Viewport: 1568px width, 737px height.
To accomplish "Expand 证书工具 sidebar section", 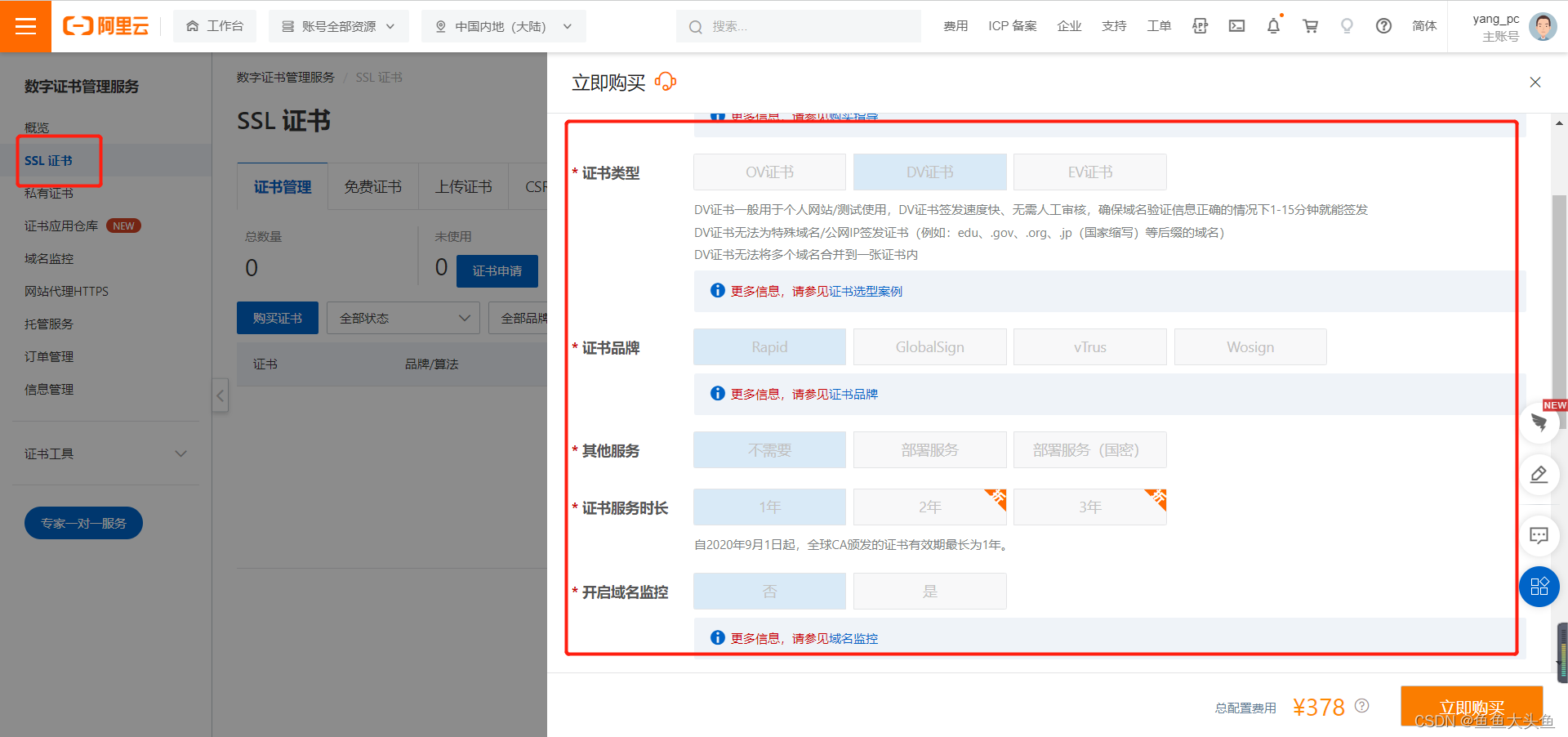I will (x=105, y=453).
